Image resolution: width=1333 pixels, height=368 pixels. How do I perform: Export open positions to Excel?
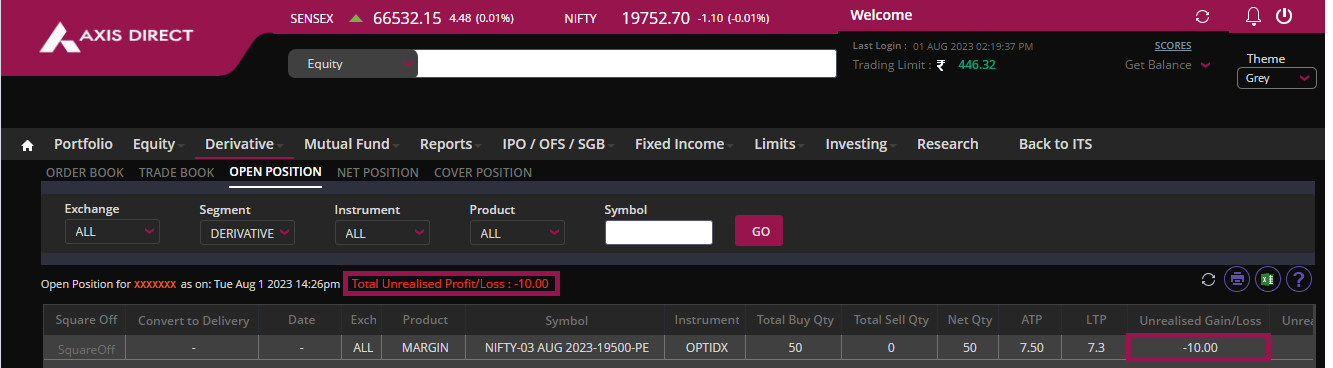[x=1267, y=279]
